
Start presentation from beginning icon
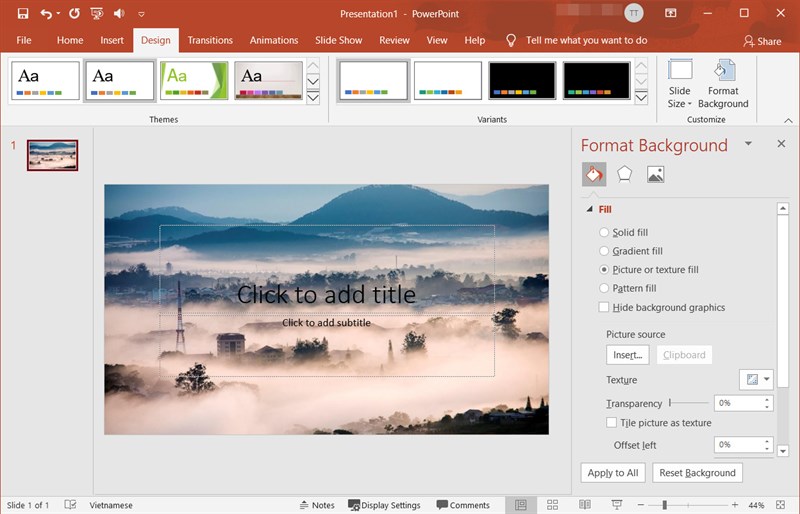[x=96, y=13]
